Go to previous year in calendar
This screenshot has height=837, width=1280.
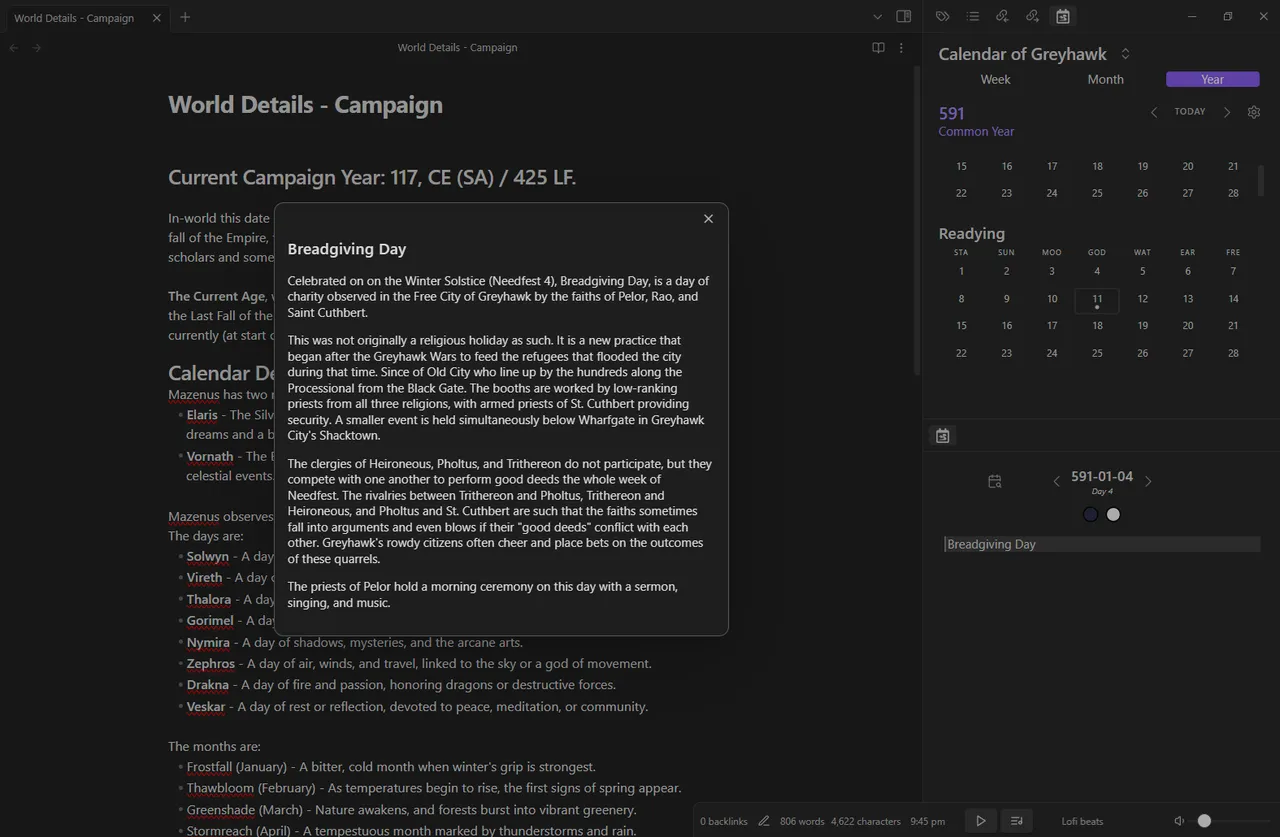coord(1154,112)
